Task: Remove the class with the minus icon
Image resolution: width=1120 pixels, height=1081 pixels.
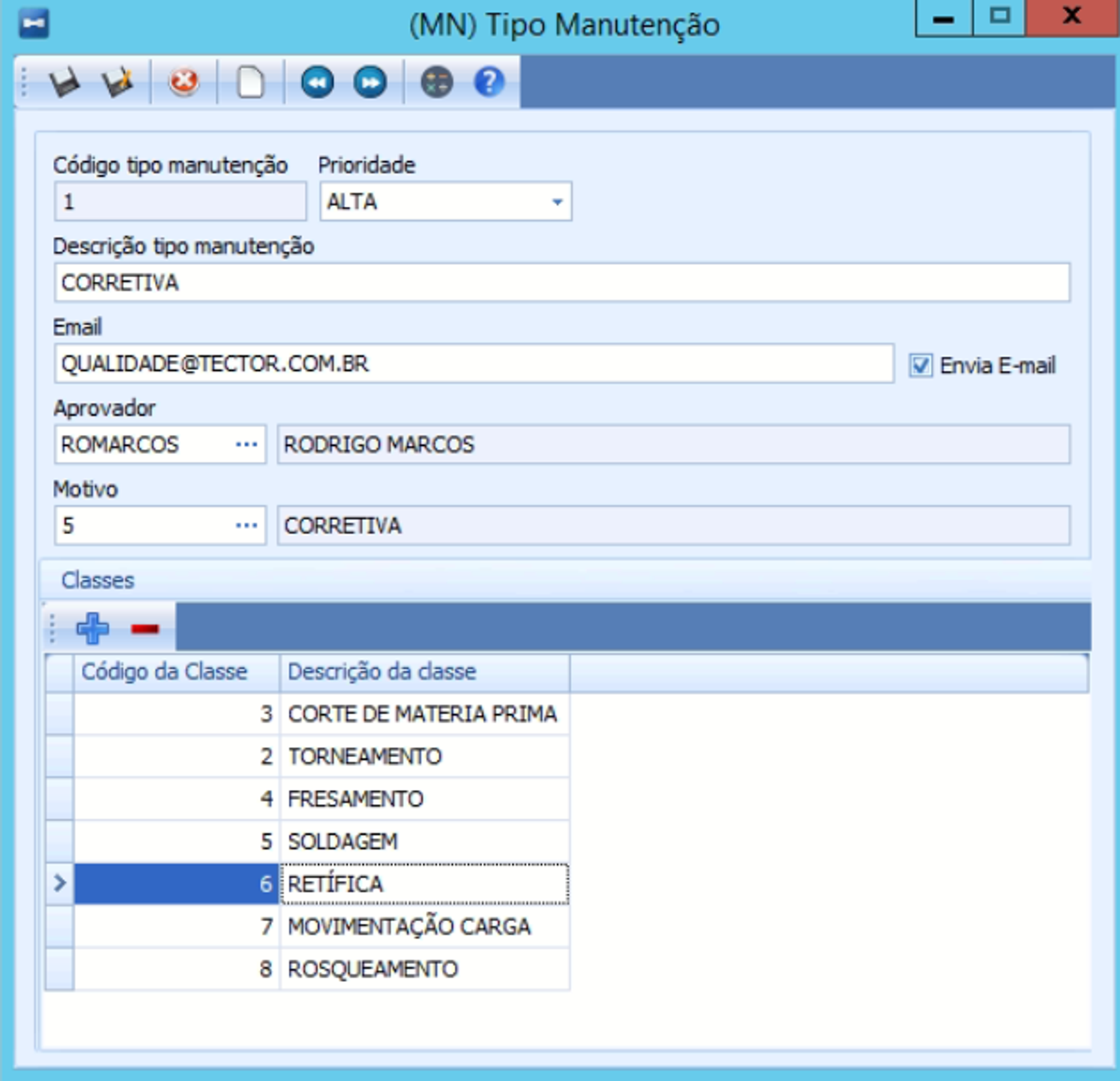Action: pos(144,630)
